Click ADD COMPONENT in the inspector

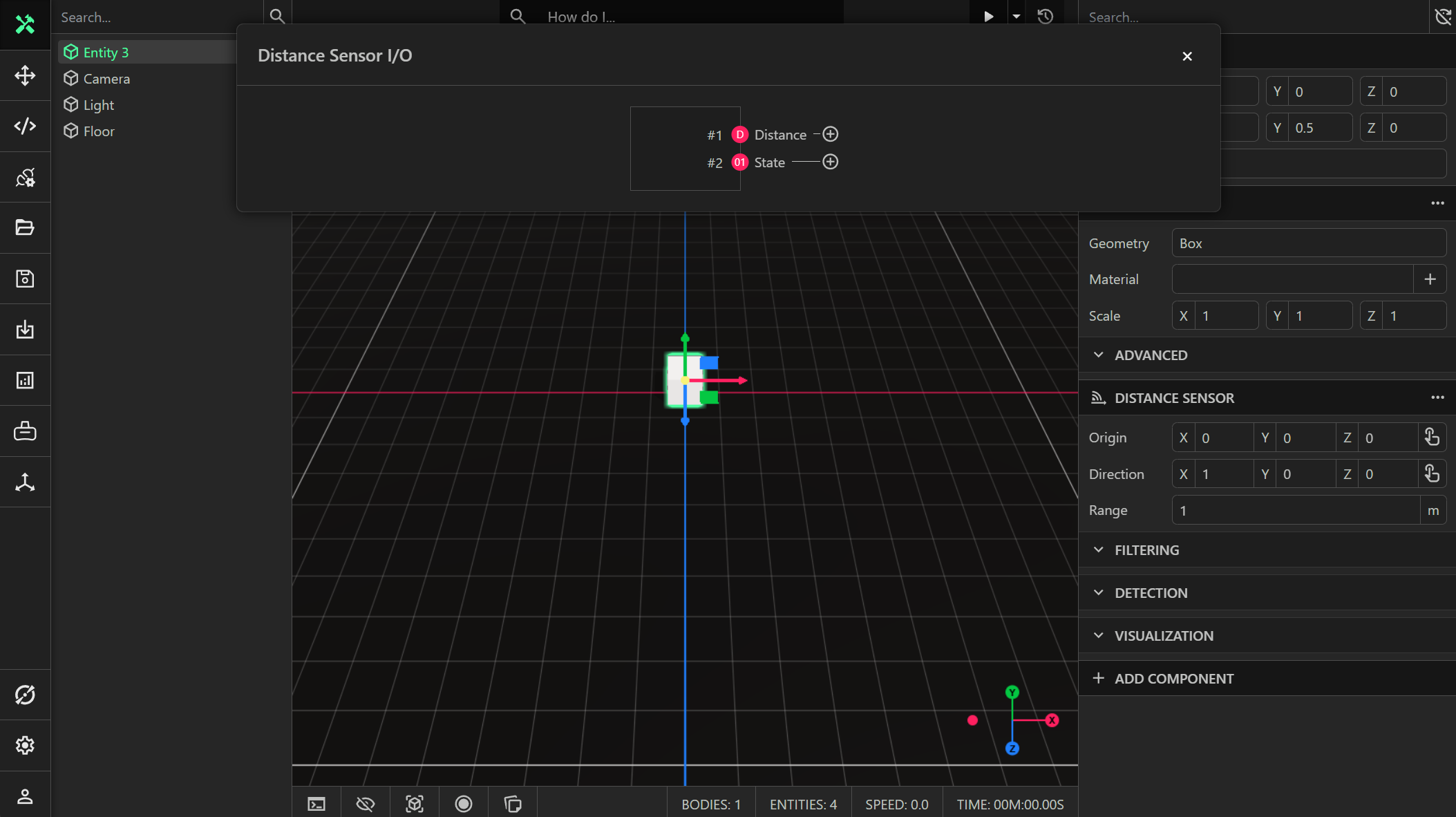coord(1173,678)
